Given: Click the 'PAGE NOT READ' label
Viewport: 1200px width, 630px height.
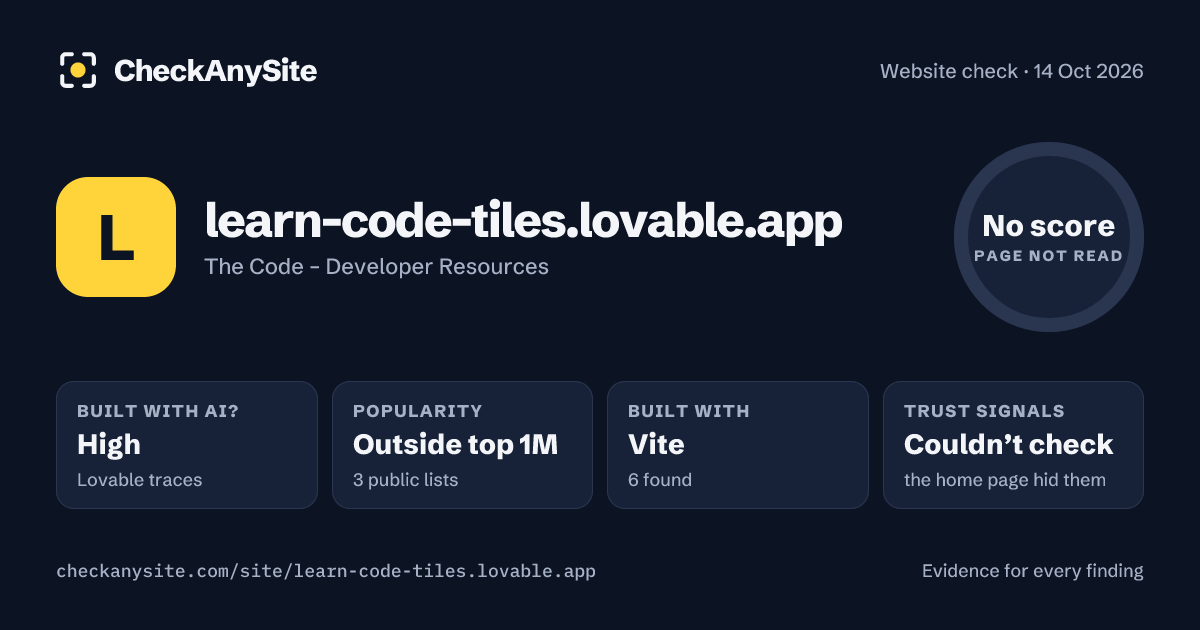Looking at the screenshot, I should coord(1048,256).
